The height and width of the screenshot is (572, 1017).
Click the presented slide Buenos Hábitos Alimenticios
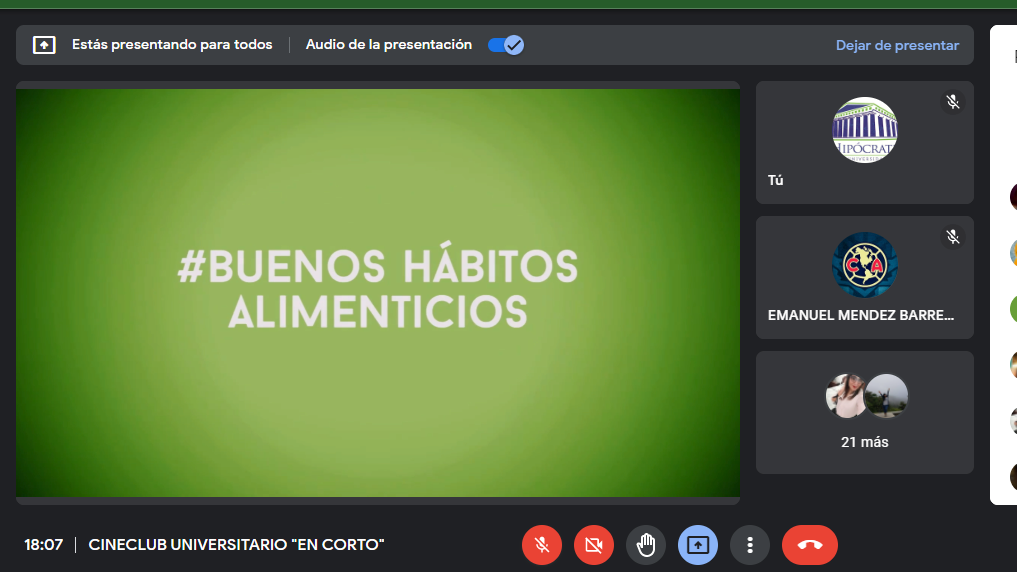pyautogui.click(x=377, y=292)
